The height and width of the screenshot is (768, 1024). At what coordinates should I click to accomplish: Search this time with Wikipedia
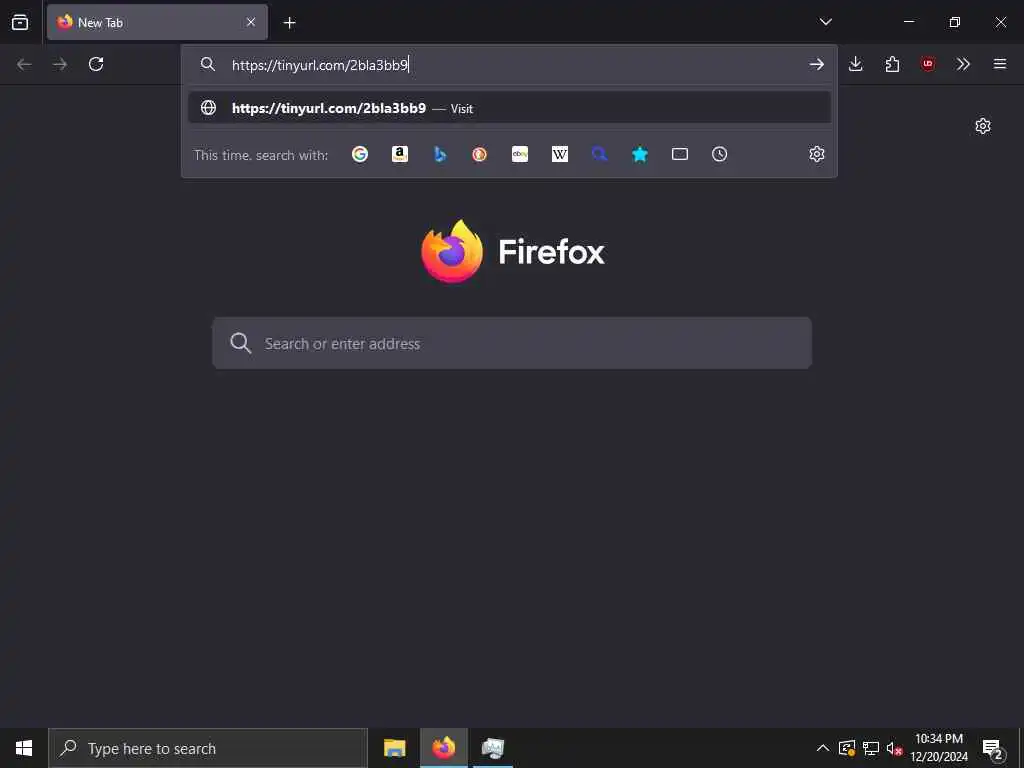coord(560,154)
